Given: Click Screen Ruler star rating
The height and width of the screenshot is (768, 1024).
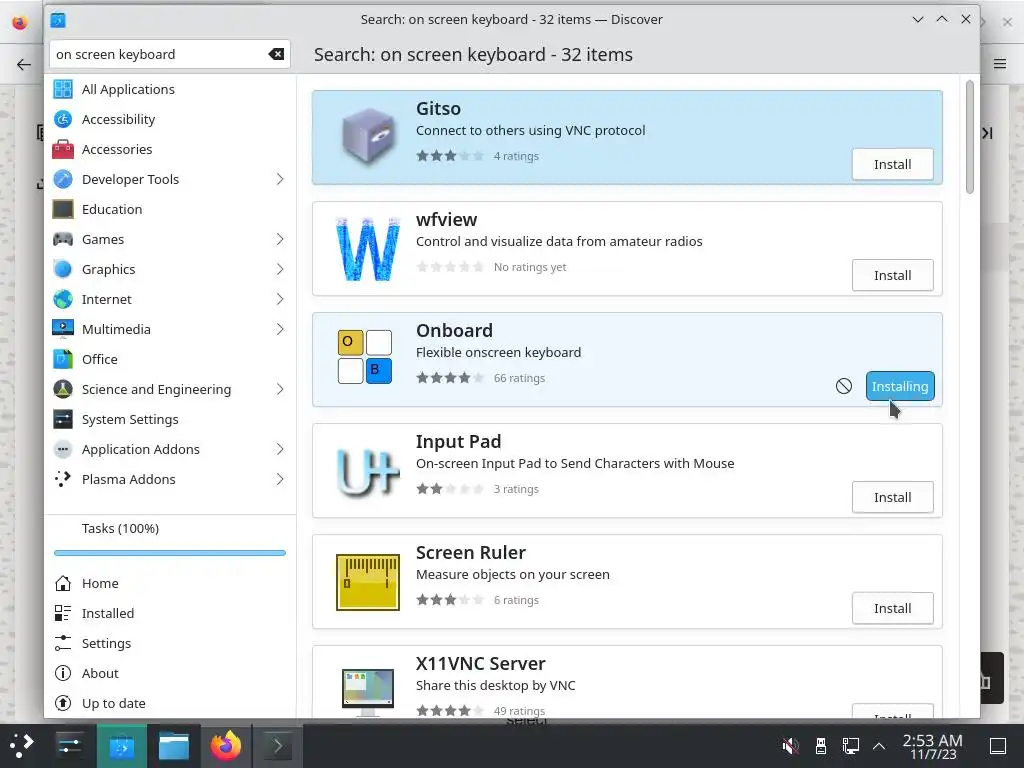Looking at the screenshot, I should click(x=450, y=600).
